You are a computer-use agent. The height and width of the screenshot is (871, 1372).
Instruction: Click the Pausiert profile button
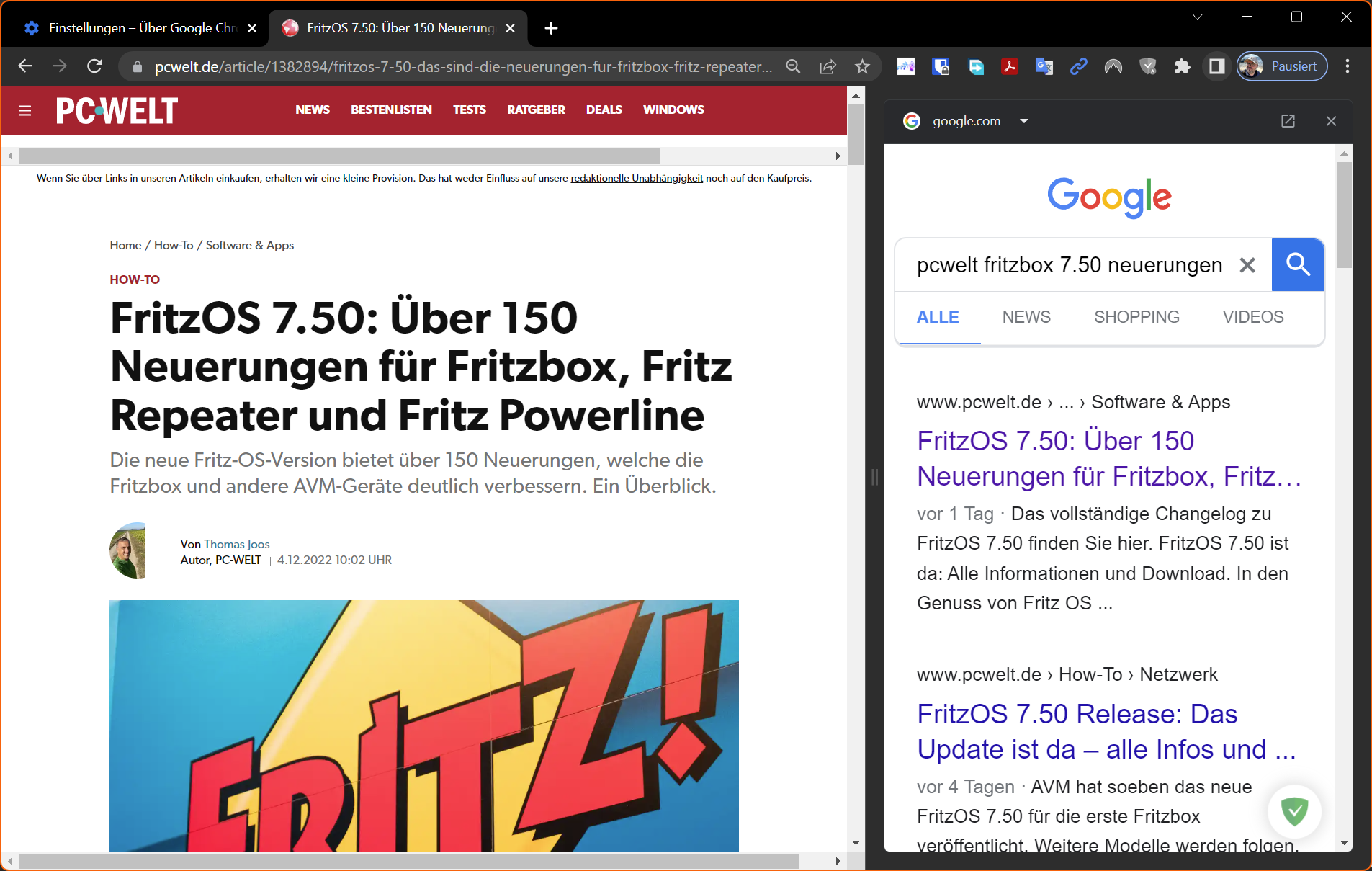click(1282, 66)
